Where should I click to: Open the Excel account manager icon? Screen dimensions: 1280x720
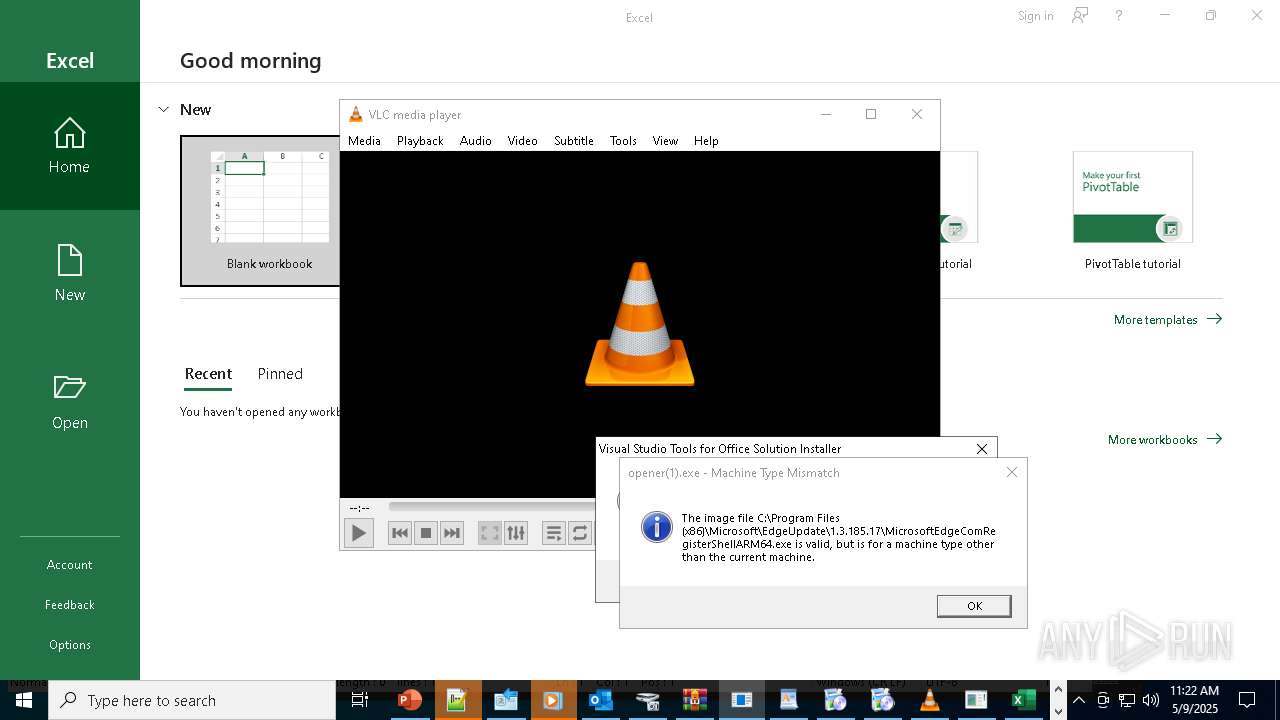tap(1080, 16)
